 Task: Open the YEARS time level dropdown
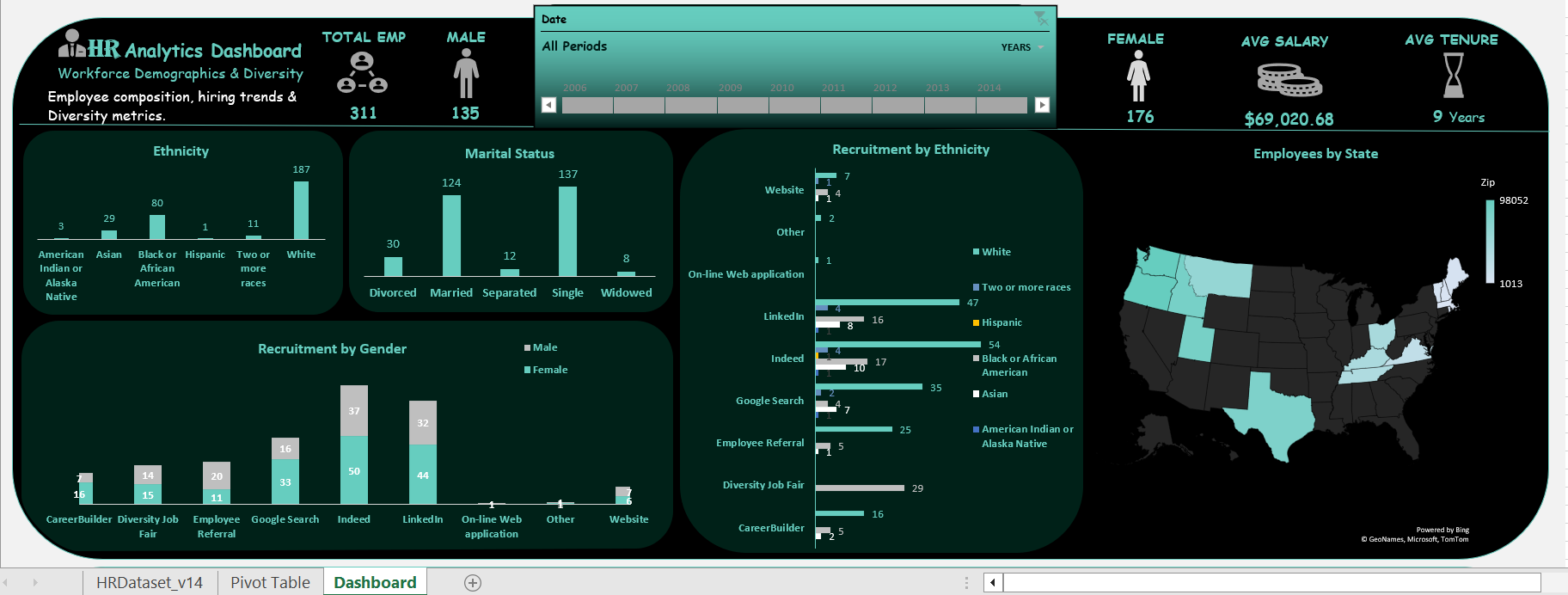tap(1022, 47)
